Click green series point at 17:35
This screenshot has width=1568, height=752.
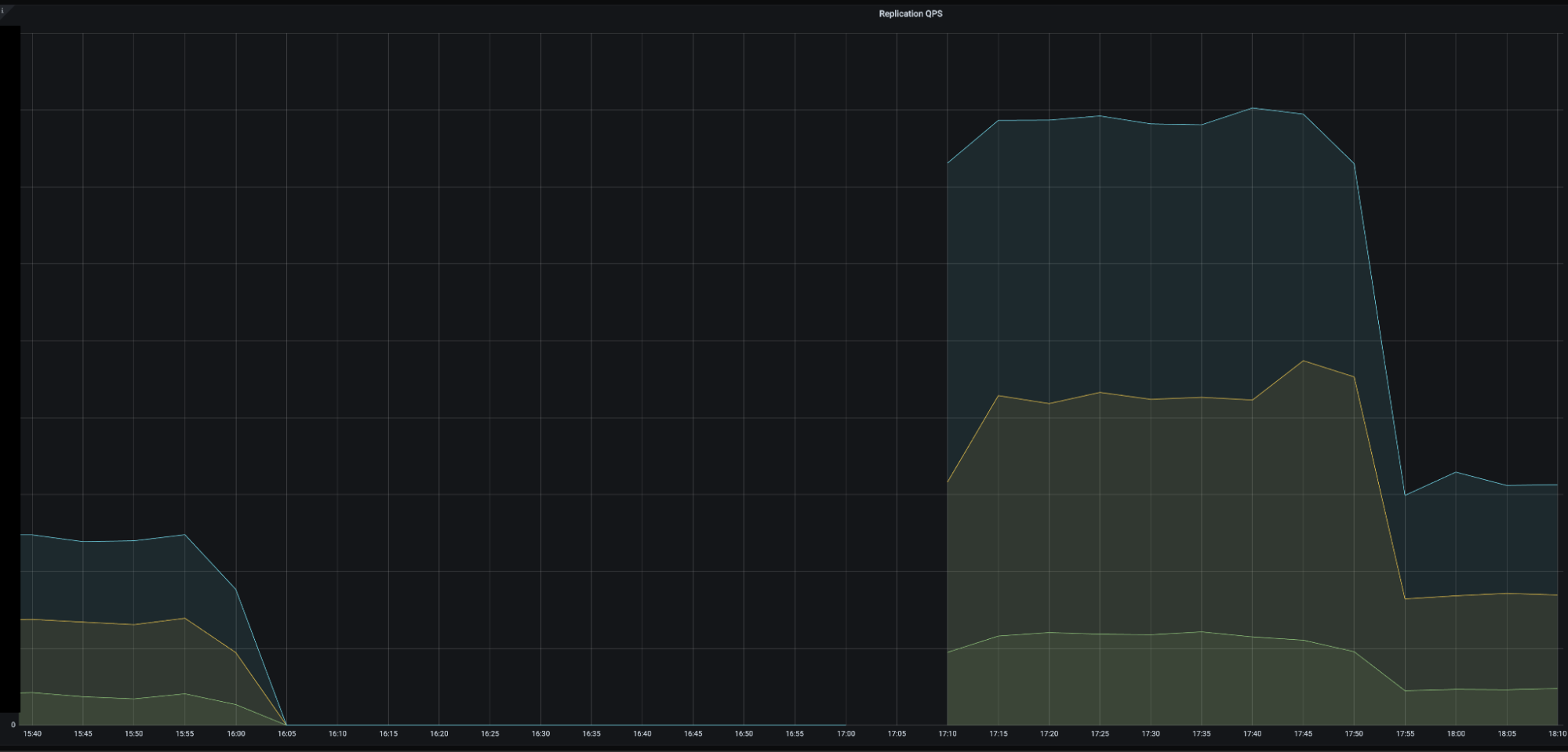pyautogui.click(x=1201, y=632)
